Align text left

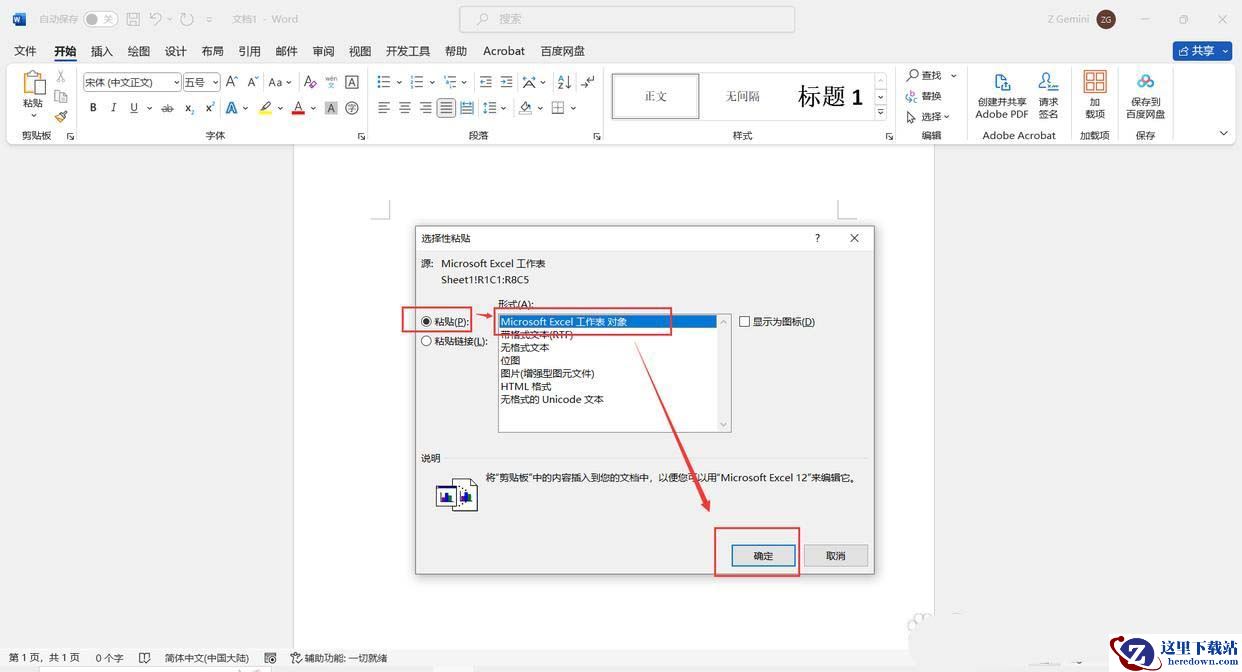coord(384,108)
